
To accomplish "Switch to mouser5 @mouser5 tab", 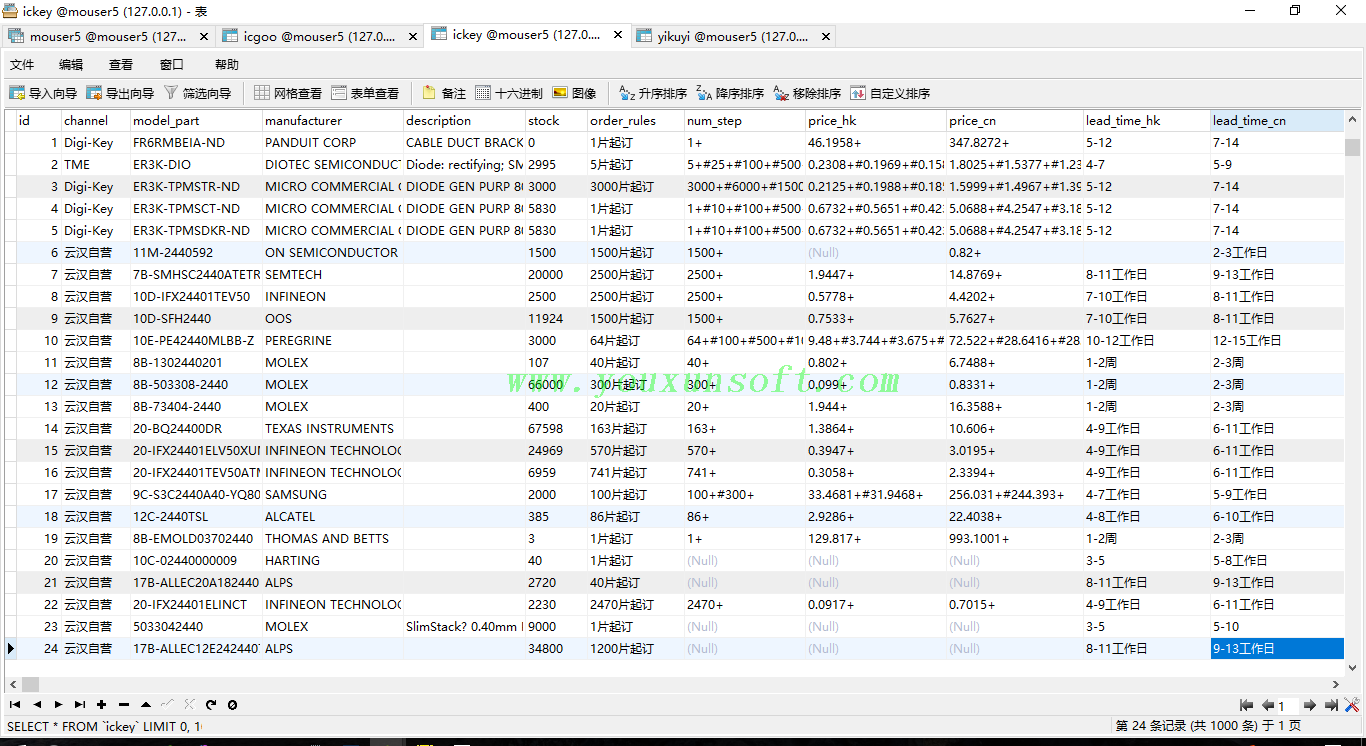I will pyautogui.click(x=108, y=36).
